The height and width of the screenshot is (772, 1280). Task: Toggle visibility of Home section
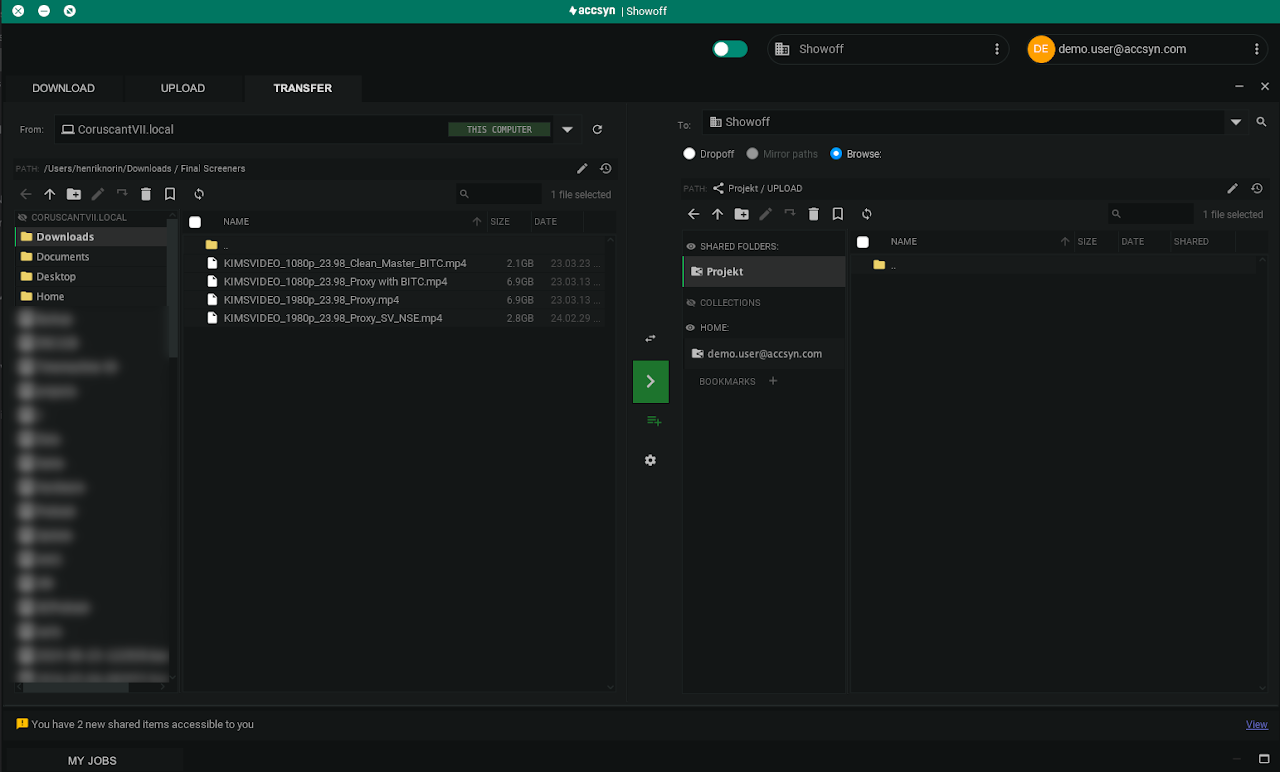coord(691,328)
